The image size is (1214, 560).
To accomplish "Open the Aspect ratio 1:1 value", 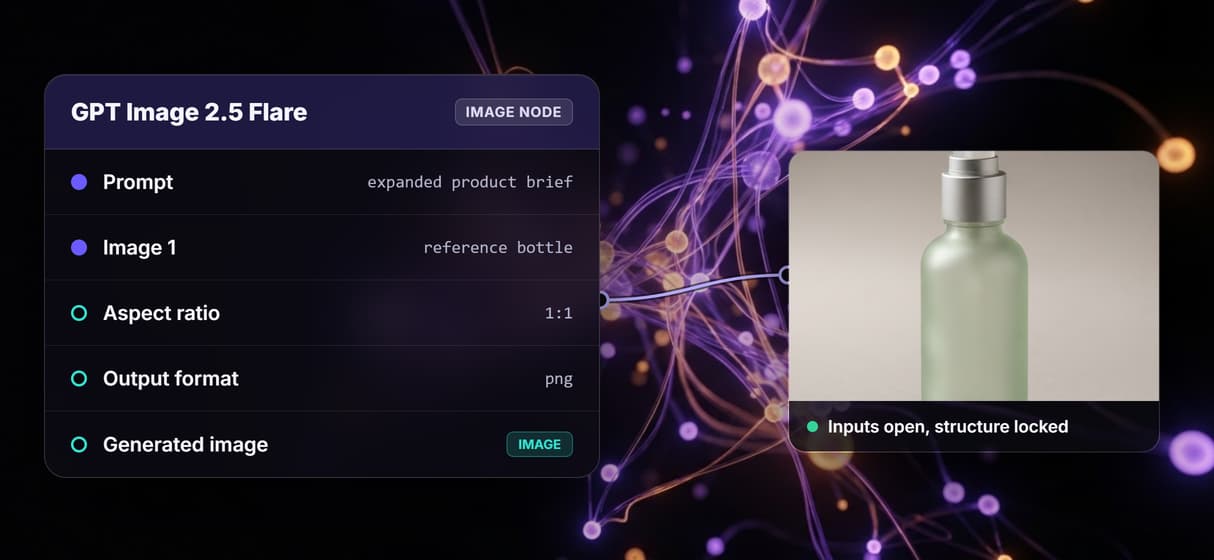I will (559, 313).
